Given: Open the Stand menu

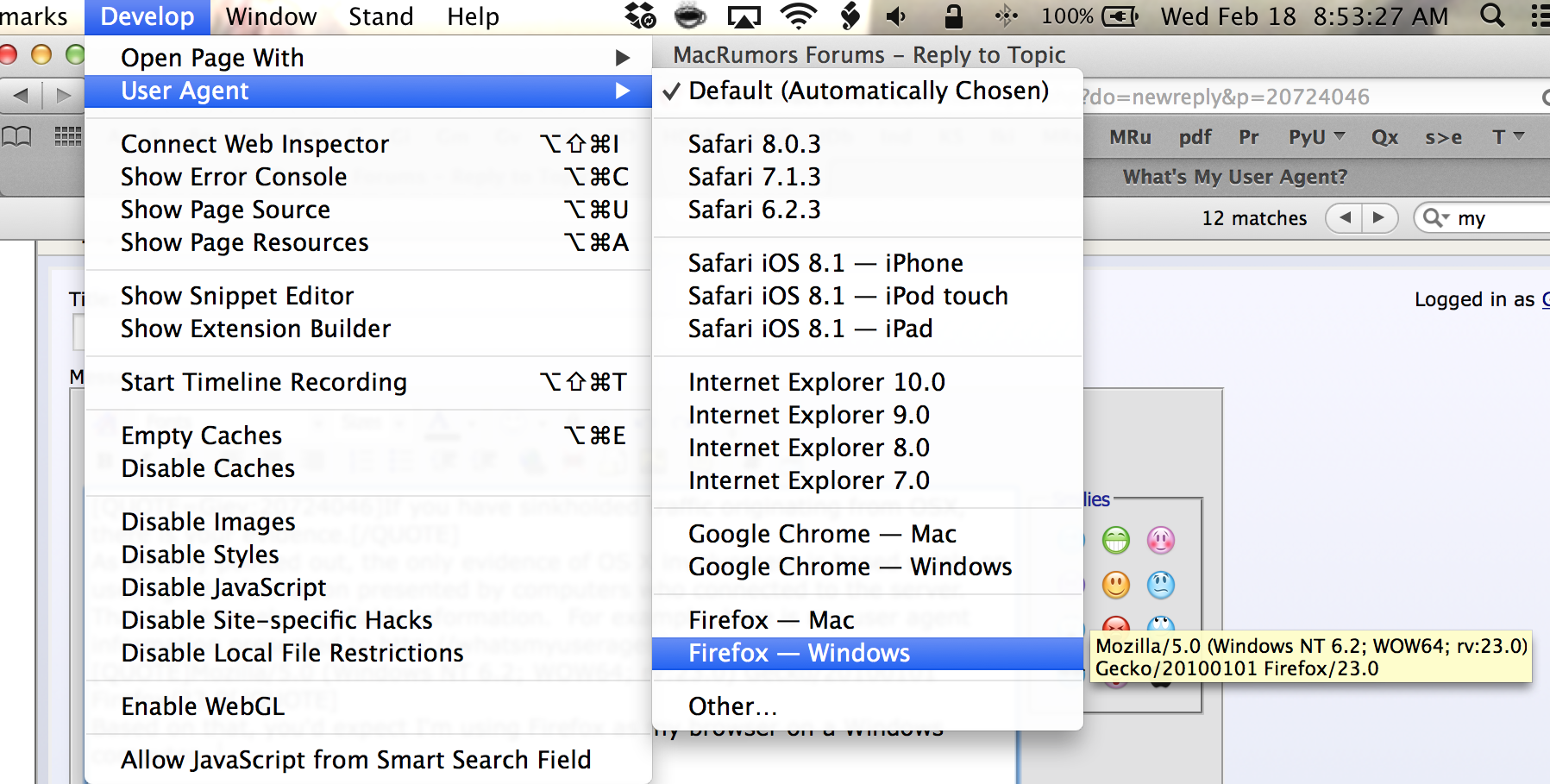Looking at the screenshot, I should point(381,16).
